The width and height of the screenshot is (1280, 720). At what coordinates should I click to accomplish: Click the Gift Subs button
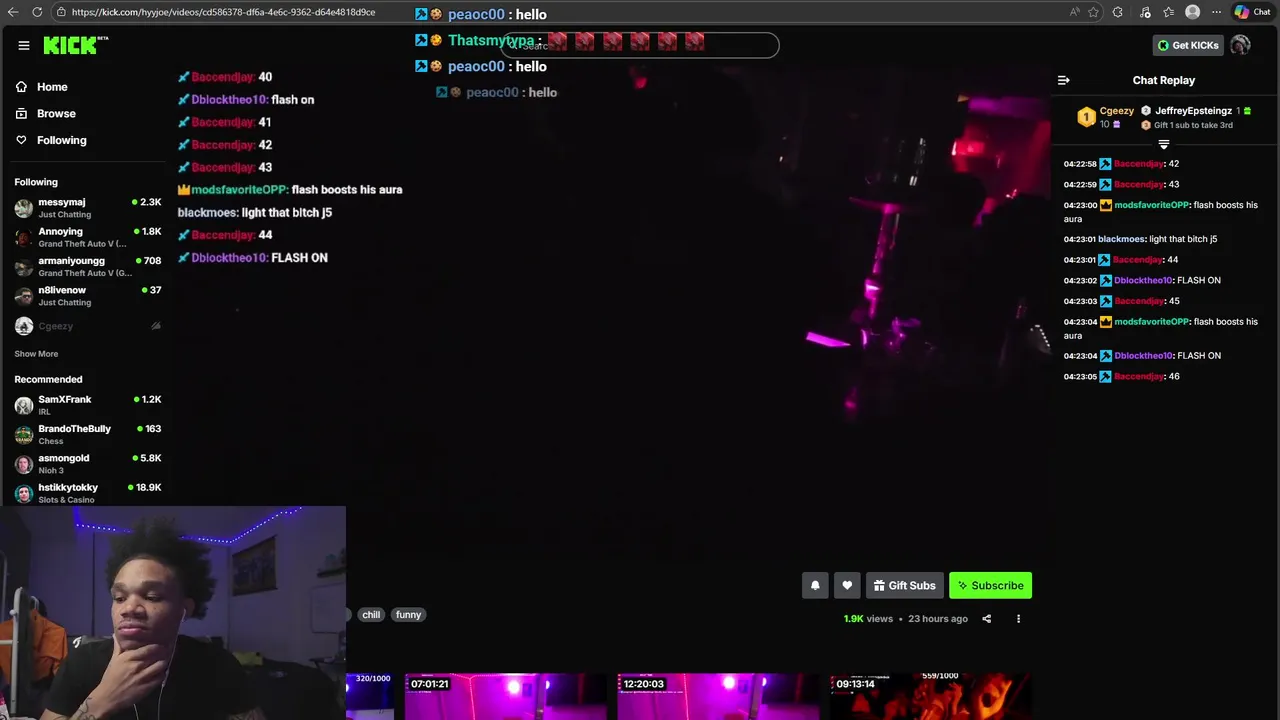click(x=905, y=586)
